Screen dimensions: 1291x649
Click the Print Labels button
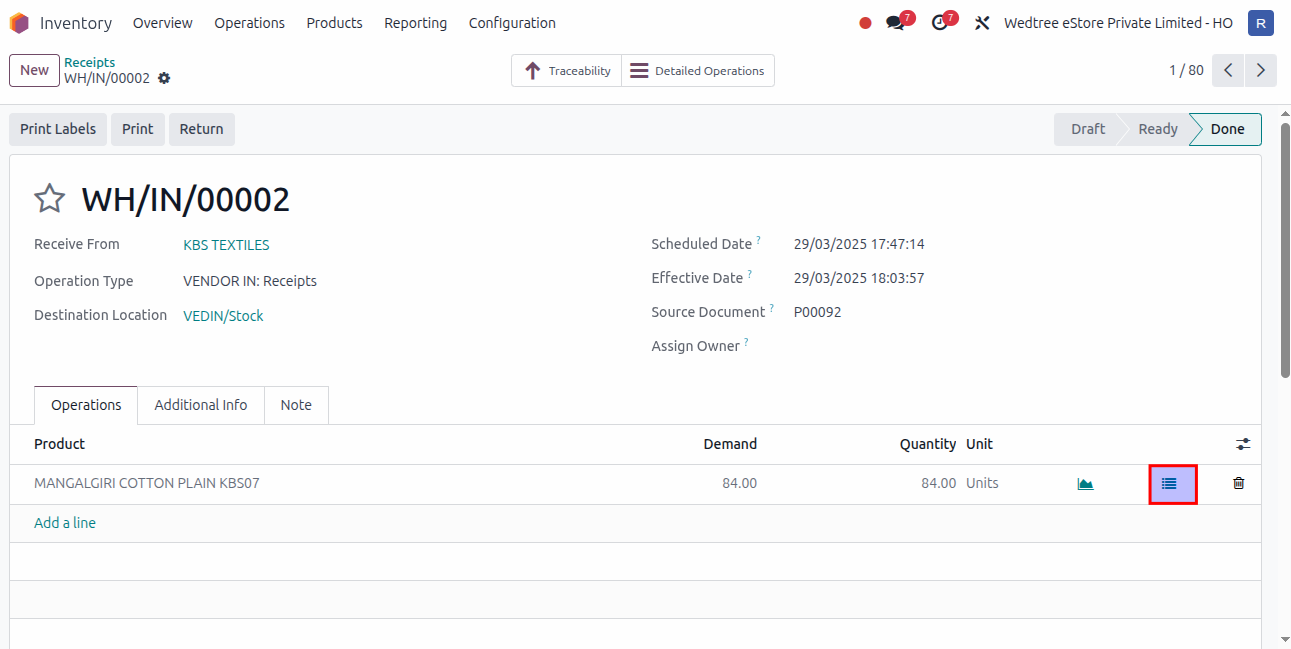coord(58,129)
